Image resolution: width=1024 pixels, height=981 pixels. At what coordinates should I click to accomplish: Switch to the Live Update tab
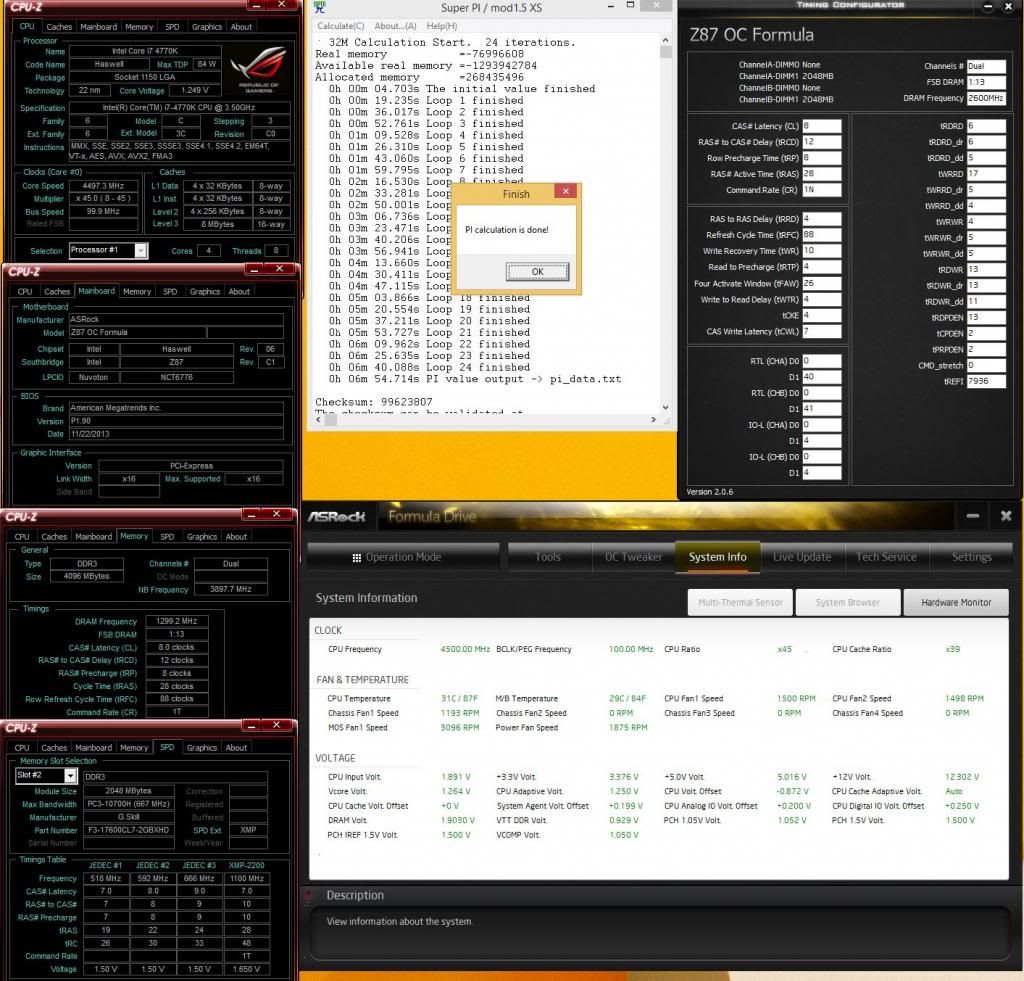coord(801,557)
